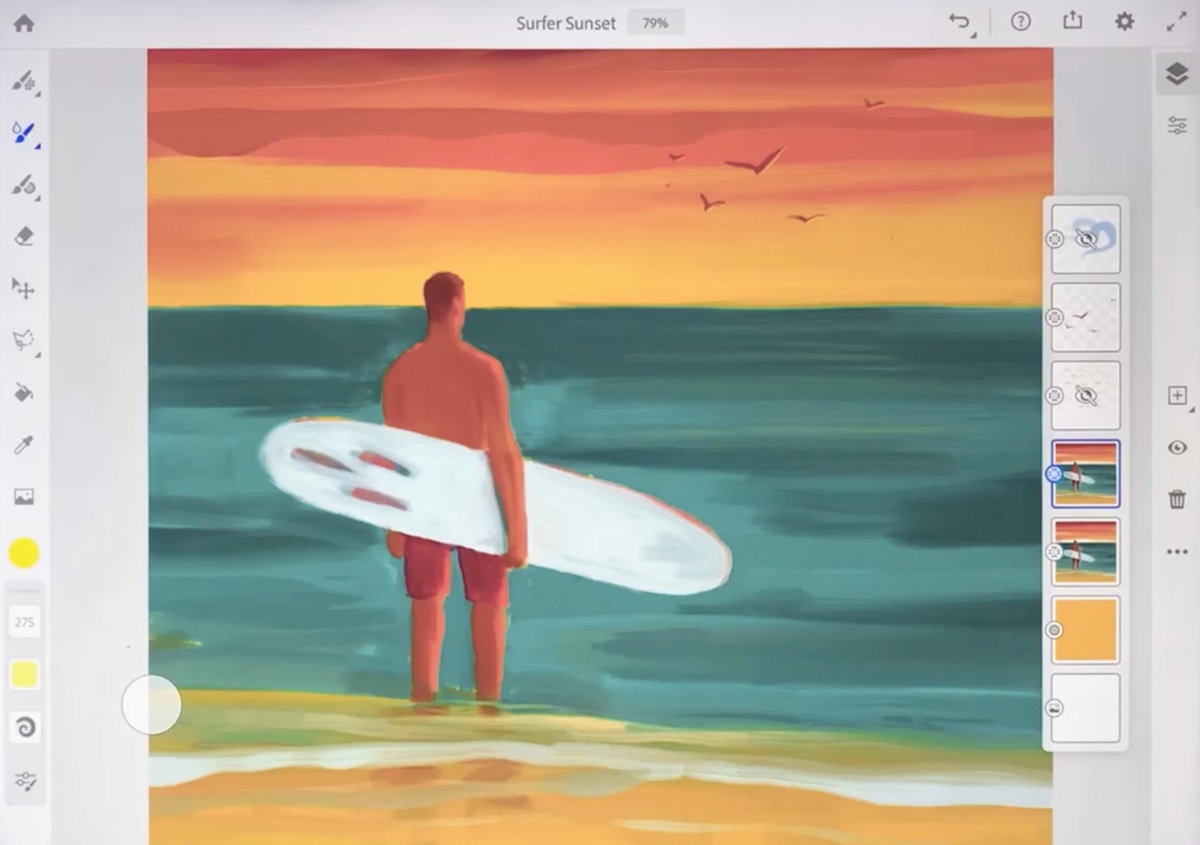Select the white background layer
The height and width of the screenshot is (845, 1200).
1086,708
